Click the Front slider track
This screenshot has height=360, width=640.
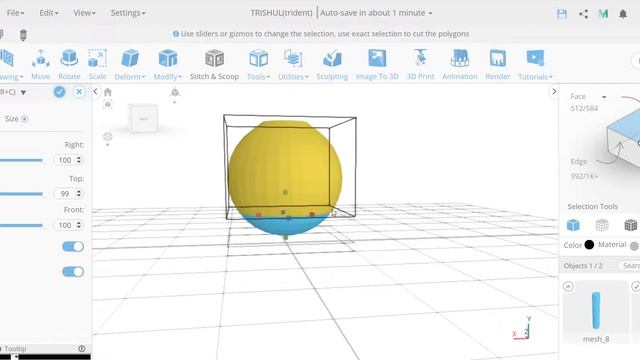coord(21,225)
